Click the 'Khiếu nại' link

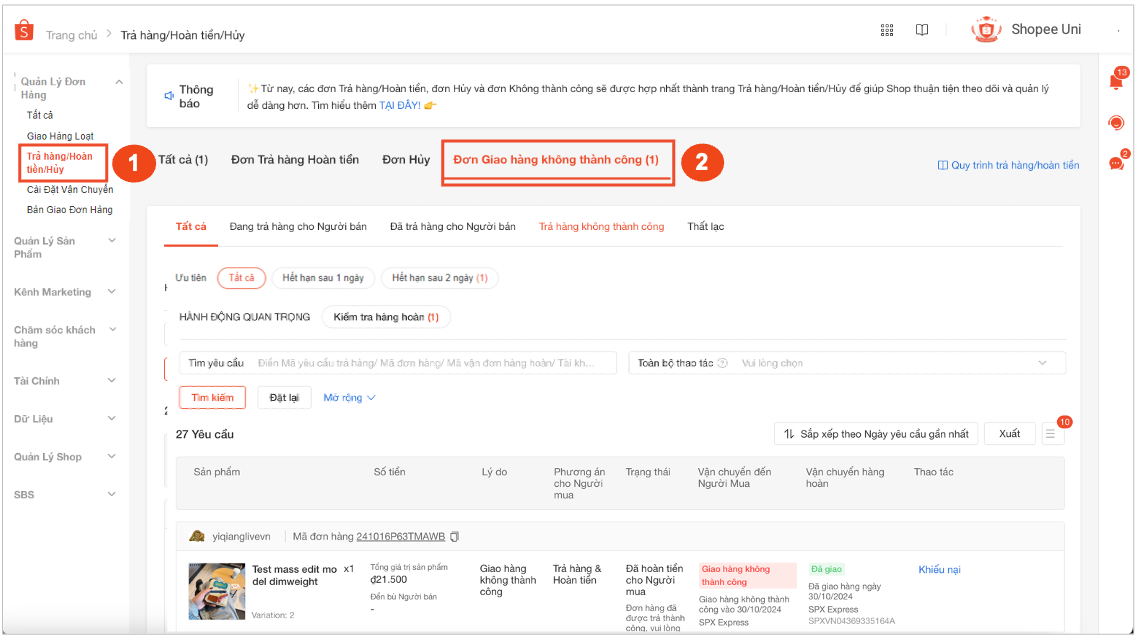click(x=939, y=570)
